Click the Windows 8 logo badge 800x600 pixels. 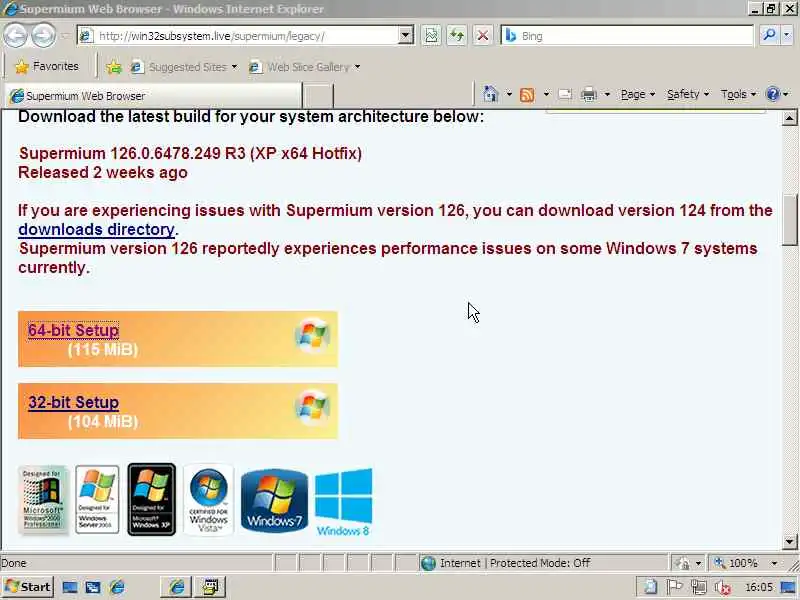(343, 502)
